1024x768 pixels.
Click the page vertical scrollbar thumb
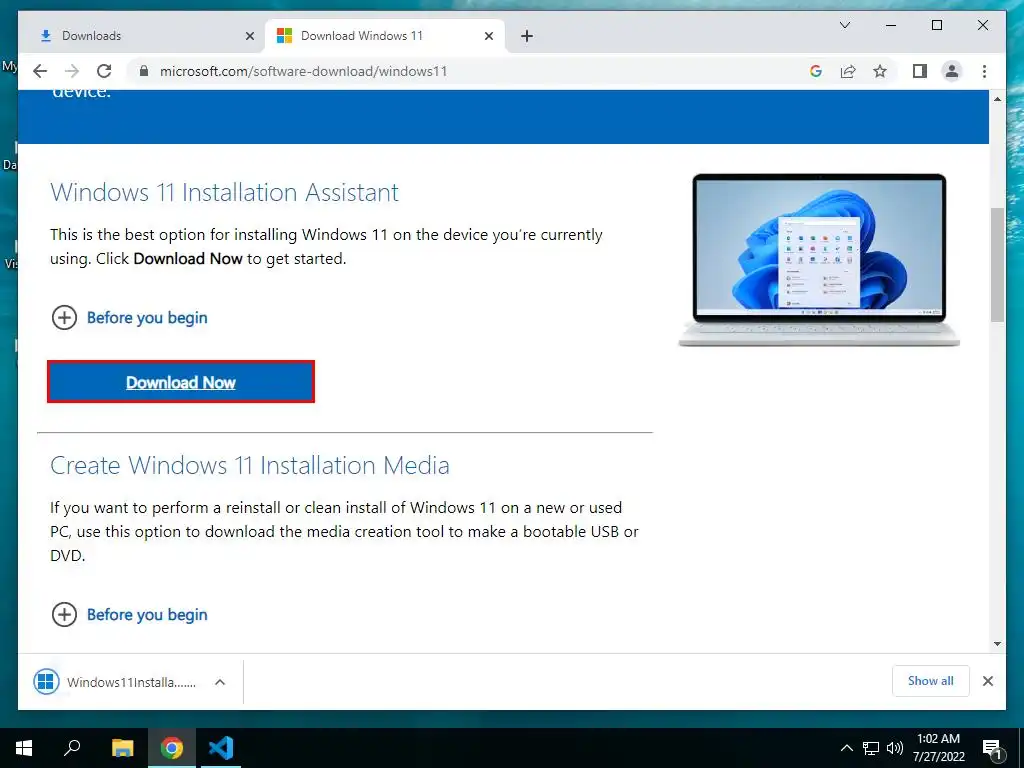click(x=997, y=264)
